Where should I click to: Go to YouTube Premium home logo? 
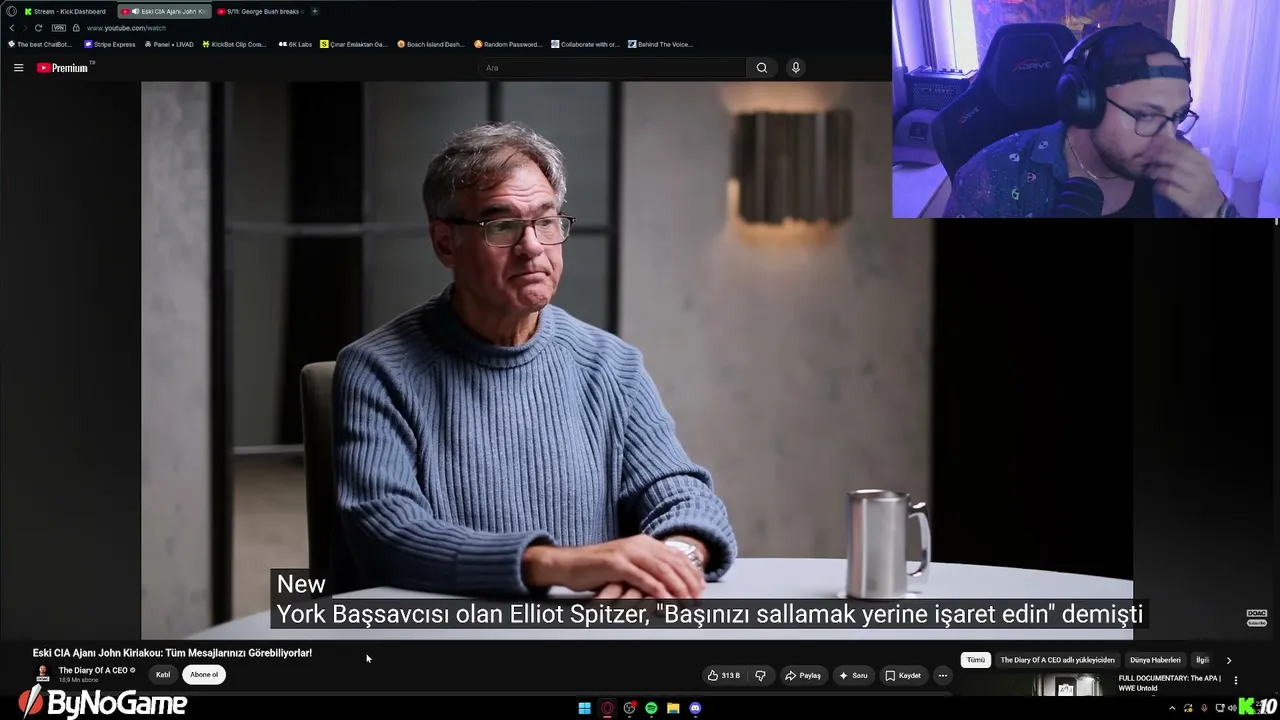point(63,68)
